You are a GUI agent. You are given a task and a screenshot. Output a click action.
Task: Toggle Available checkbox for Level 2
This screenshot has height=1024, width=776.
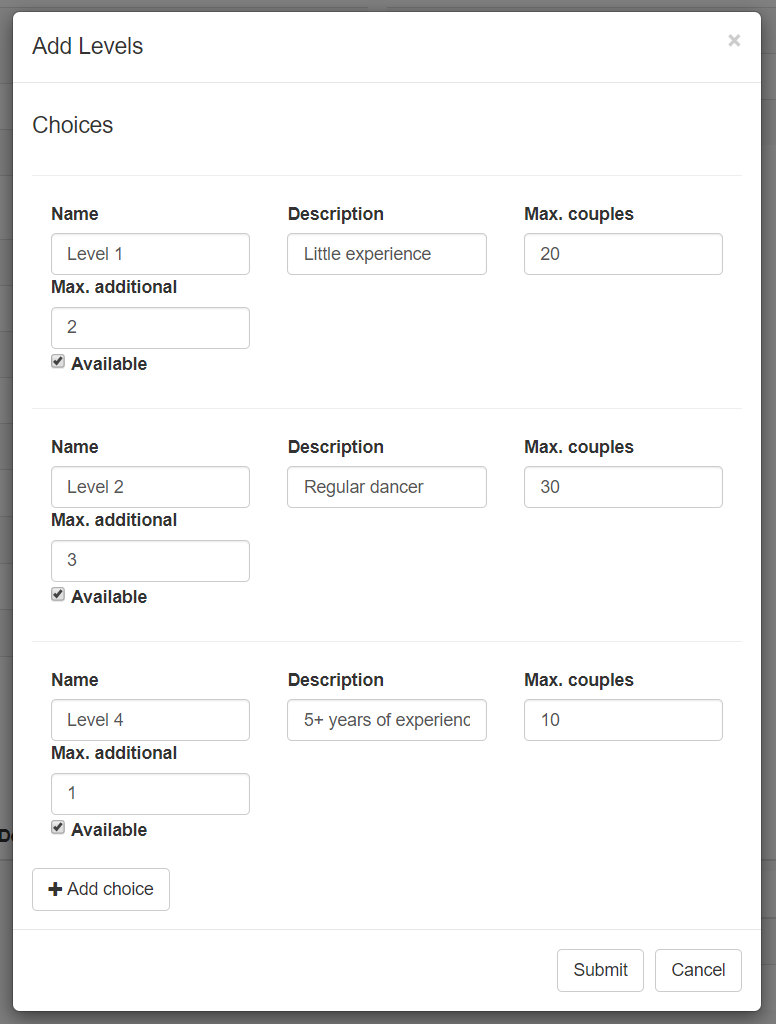(58, 595)
